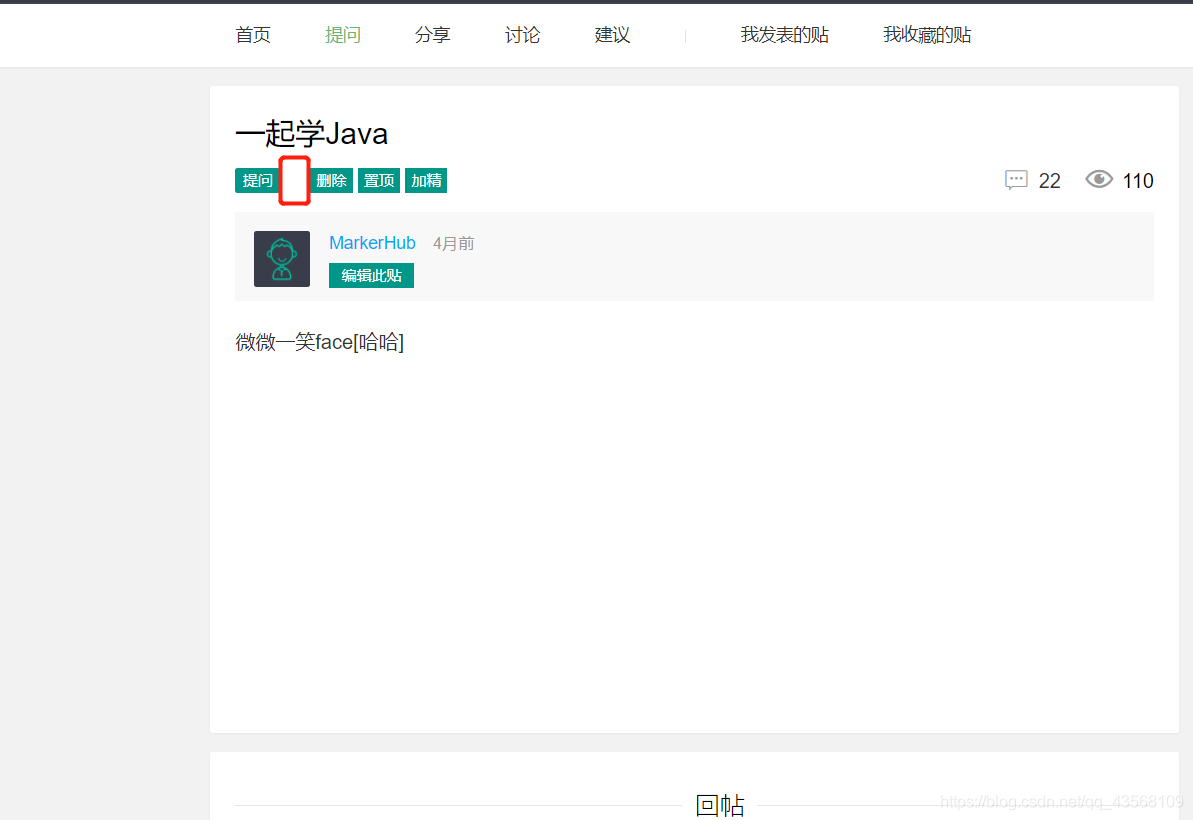Screen dimensions: 1193x820
Task: Click the 编辑此贴 button
Action: (x=371, y=275)
